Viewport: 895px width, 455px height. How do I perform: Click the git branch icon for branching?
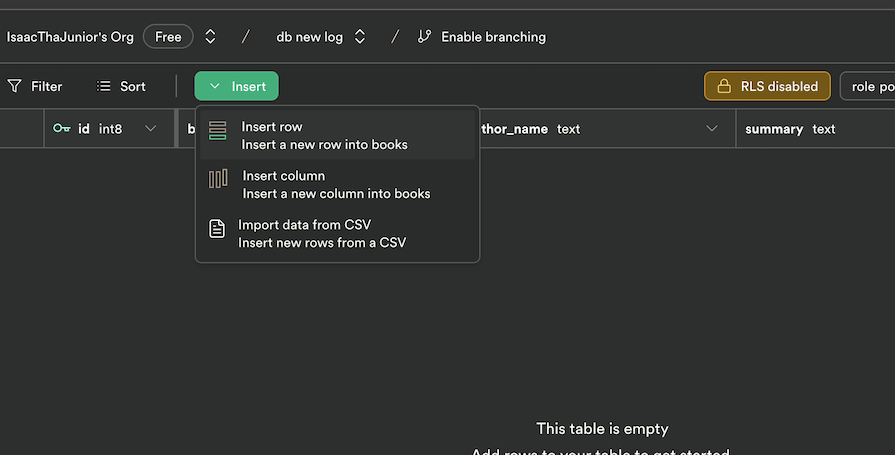coord(424,37)
